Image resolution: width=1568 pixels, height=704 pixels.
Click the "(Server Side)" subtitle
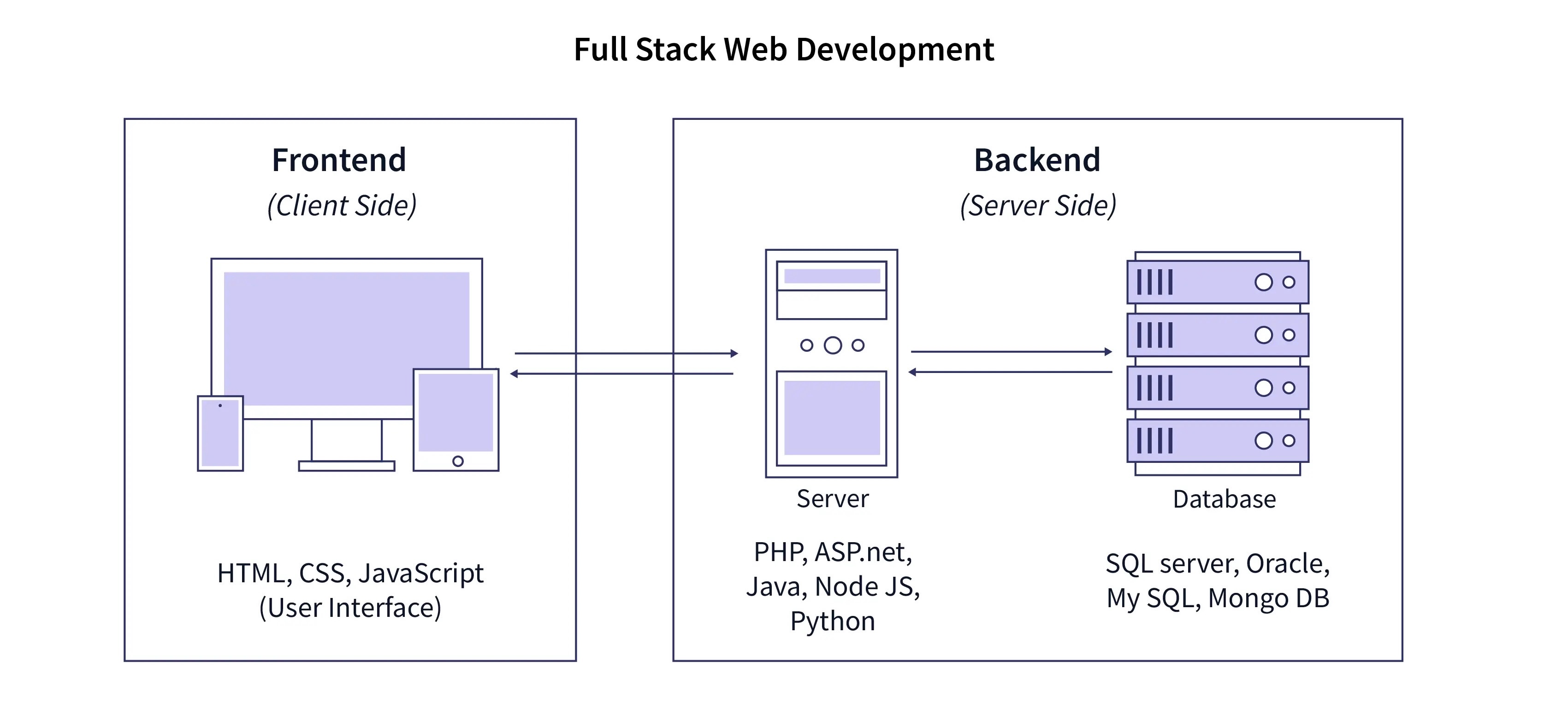point(1038,206)
